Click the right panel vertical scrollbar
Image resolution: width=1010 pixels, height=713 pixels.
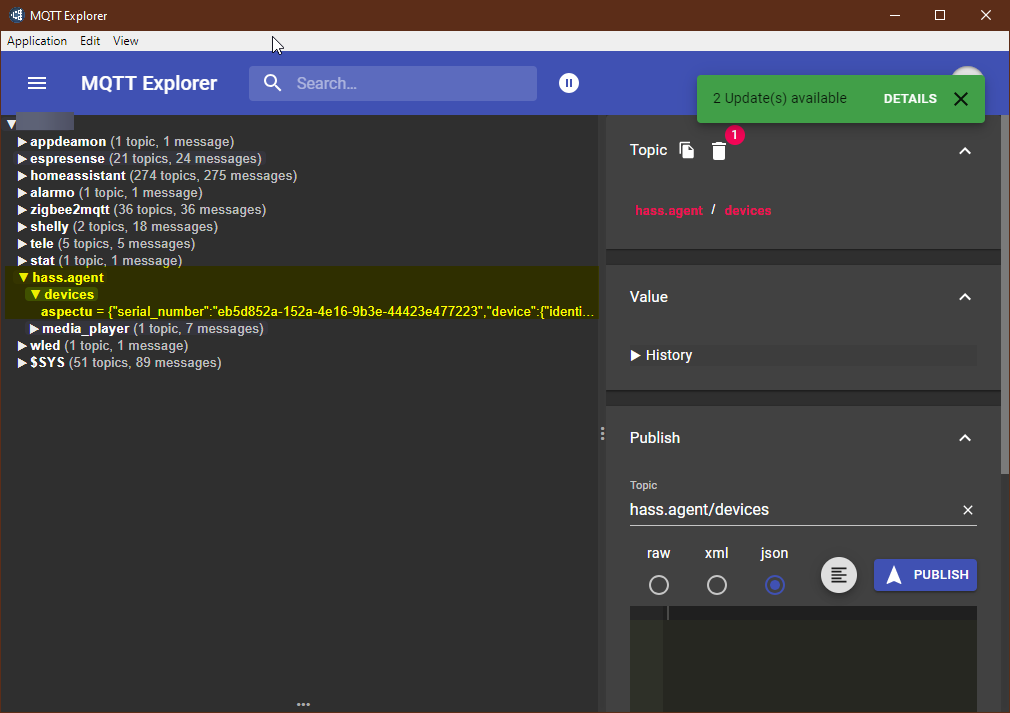click(x=1005, y=295)
